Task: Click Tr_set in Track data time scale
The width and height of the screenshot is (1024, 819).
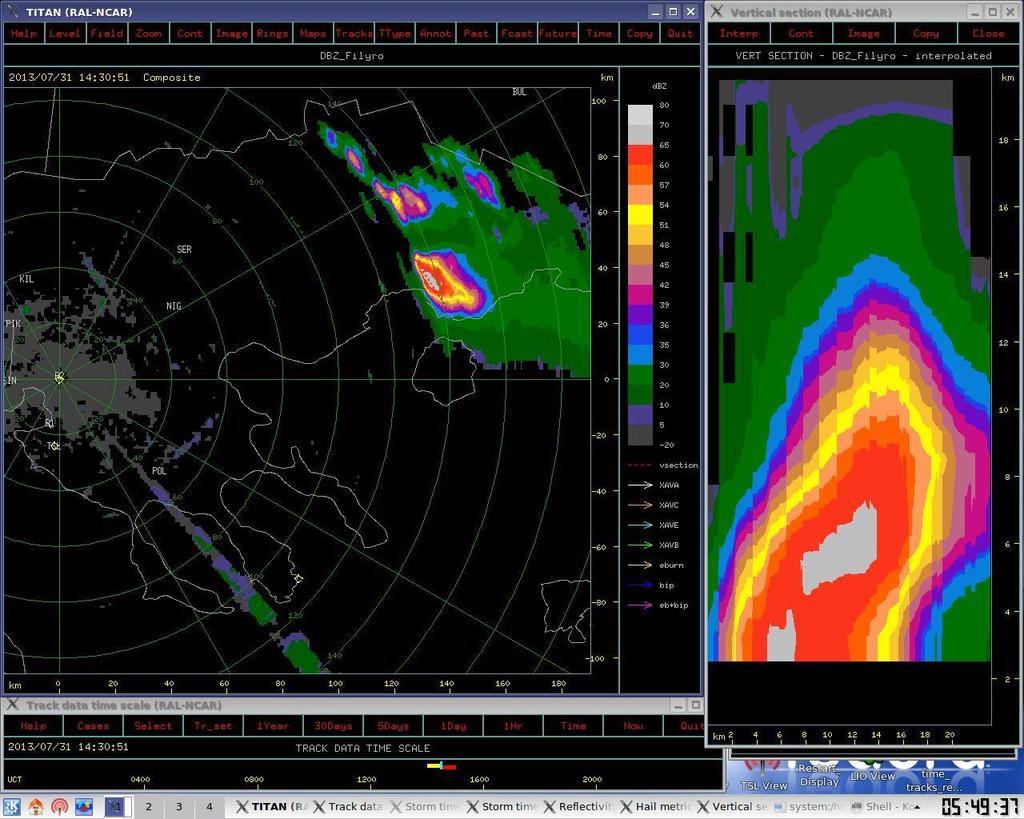Action: point(213,726)
